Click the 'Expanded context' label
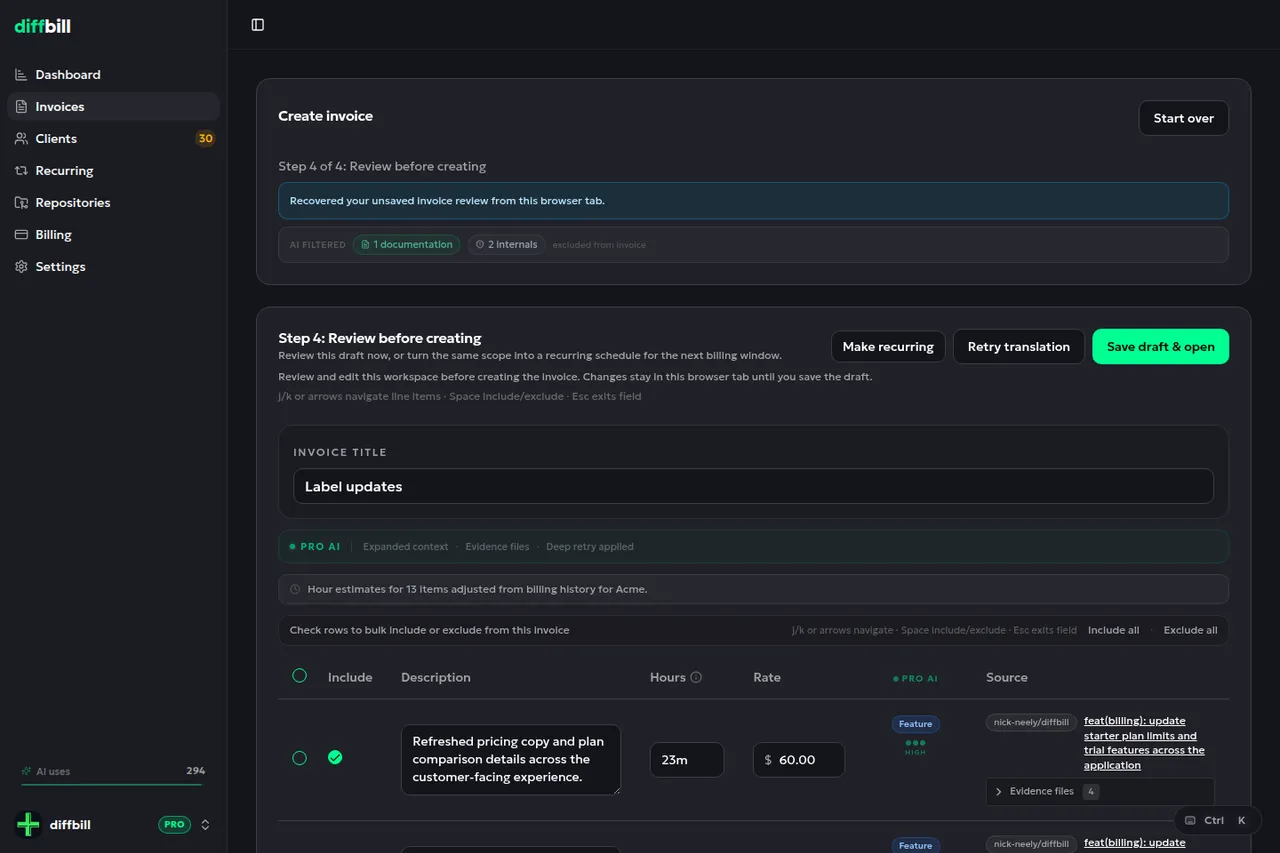1280x853 pixels. point(405,547)
